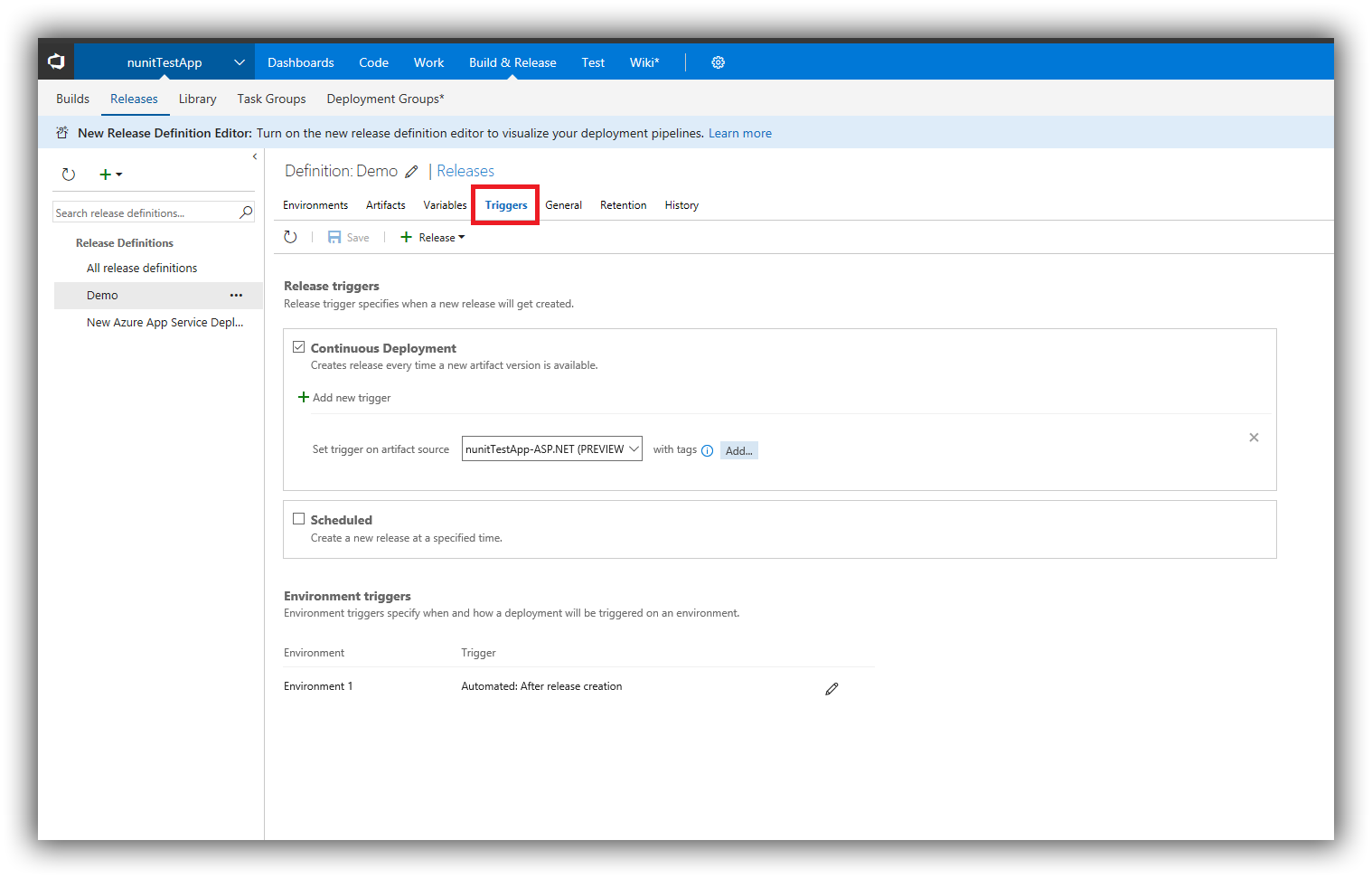Open the Library sub-tab
1372x878 pixels.
[197, 99]
